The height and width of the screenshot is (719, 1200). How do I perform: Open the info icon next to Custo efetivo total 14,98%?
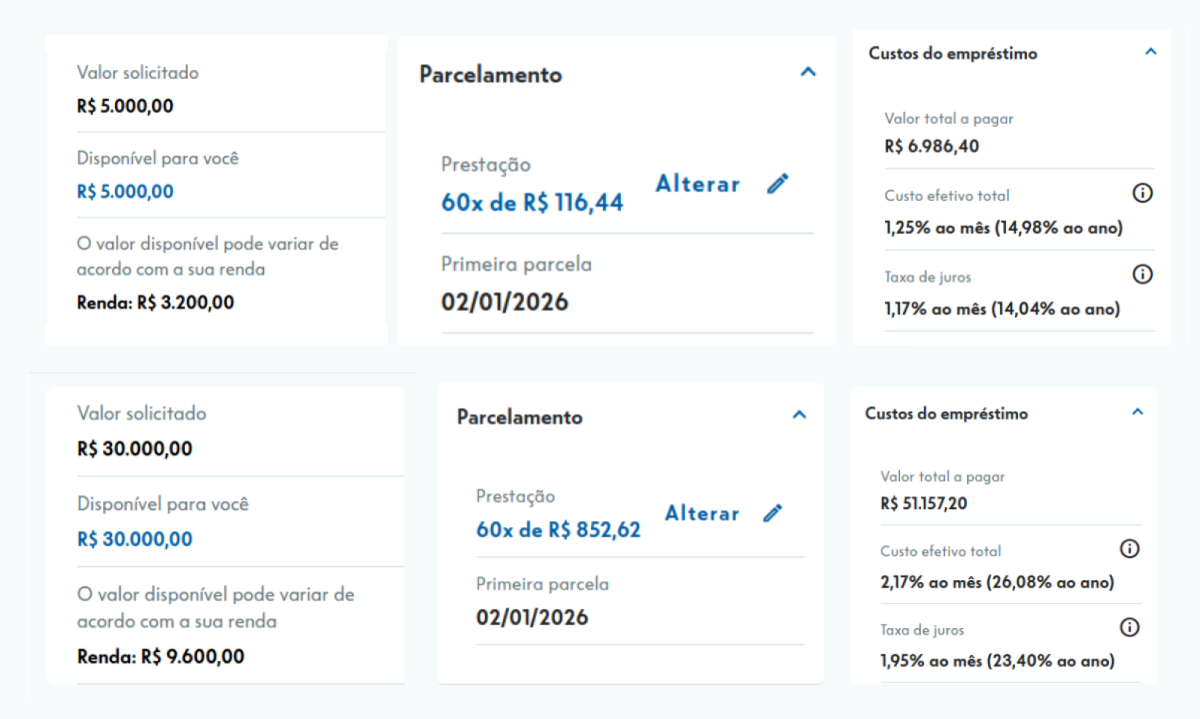(x=1142, y=192)
